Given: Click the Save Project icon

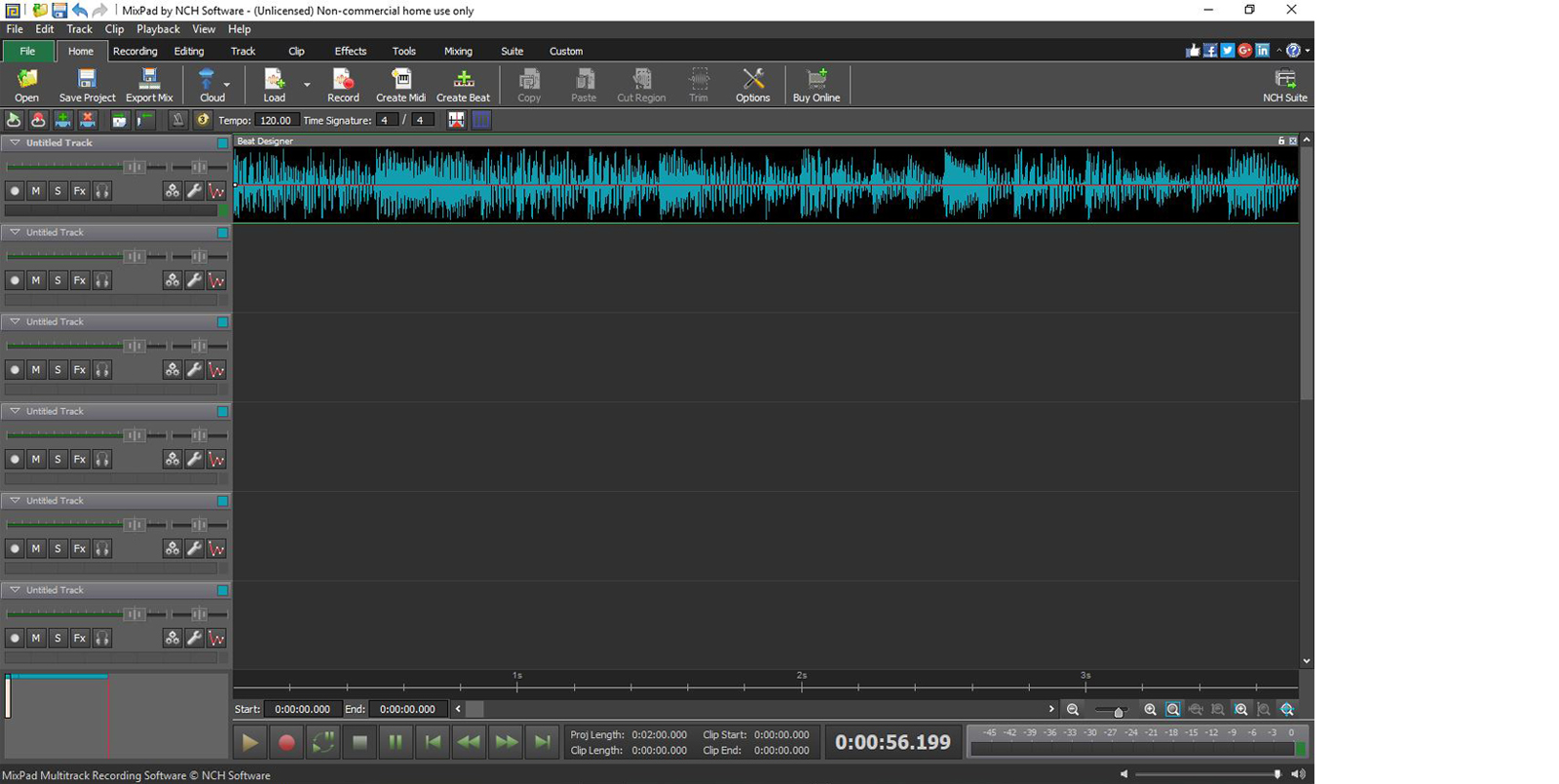Looking at the screenshot, I should pos(87,85).
